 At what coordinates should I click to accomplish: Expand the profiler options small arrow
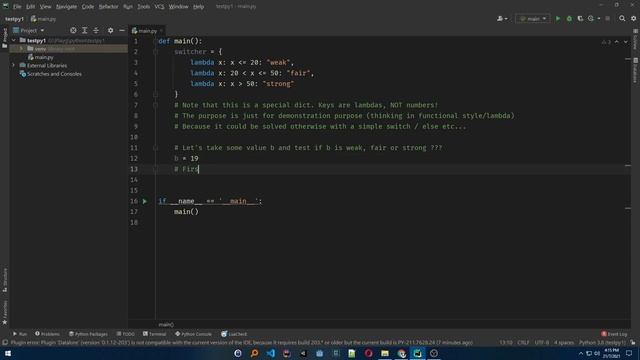(x=599, y=18)
